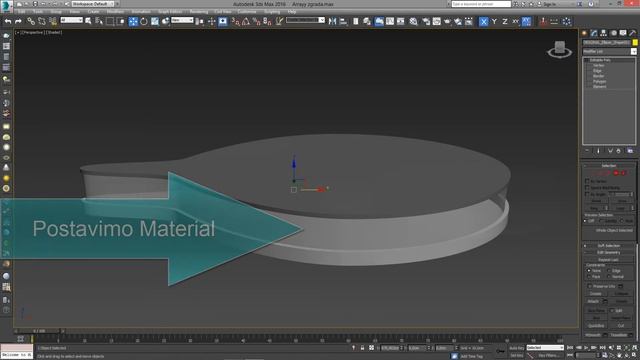This screenshot has width=640, height=360.
Task: Switch to the Create command panel
Action: pos(584,33)
